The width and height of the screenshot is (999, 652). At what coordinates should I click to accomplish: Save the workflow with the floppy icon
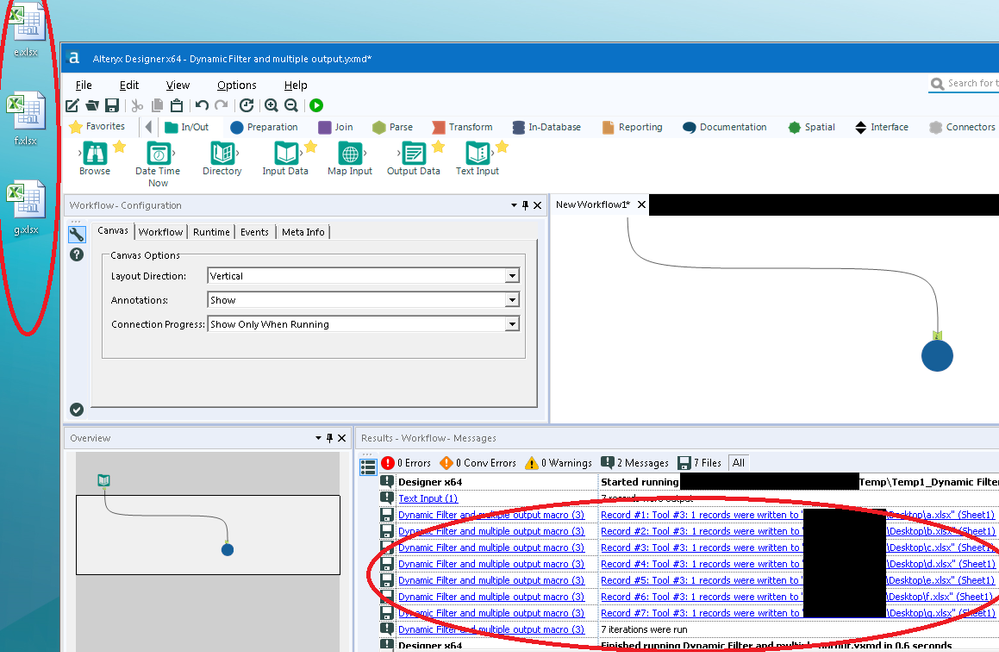coord(112,106)
